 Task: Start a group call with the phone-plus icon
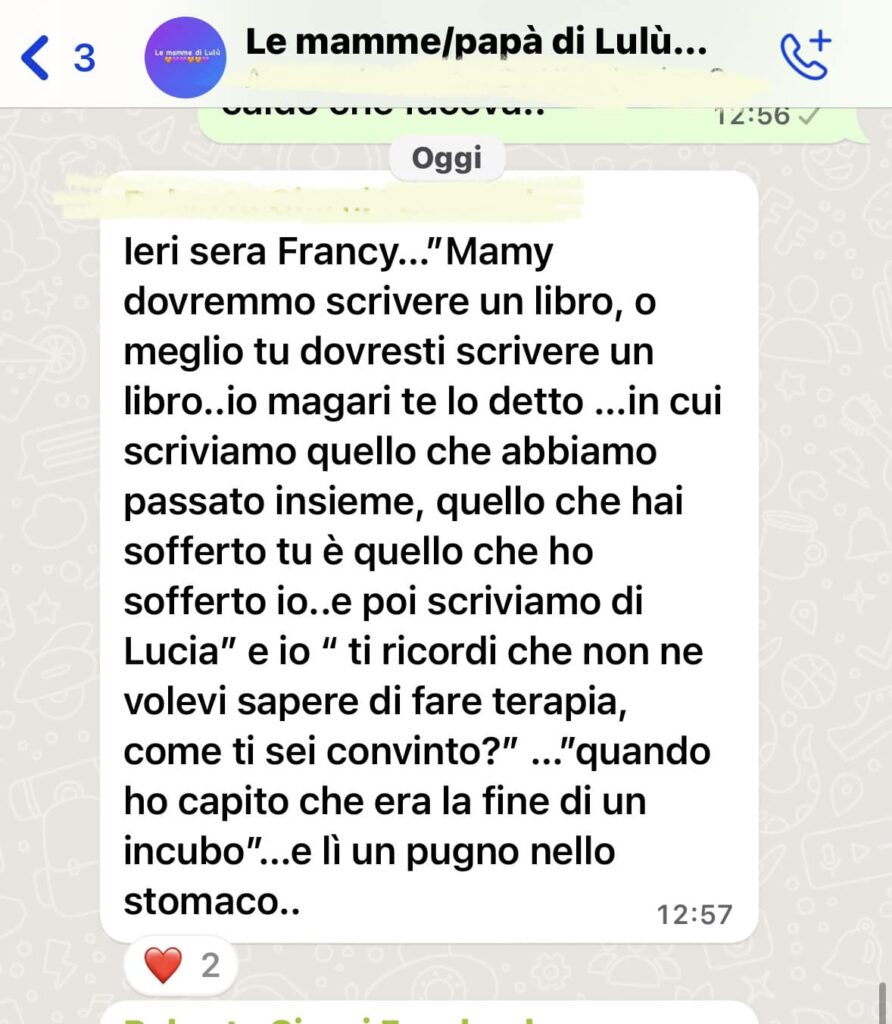point(806,55)
